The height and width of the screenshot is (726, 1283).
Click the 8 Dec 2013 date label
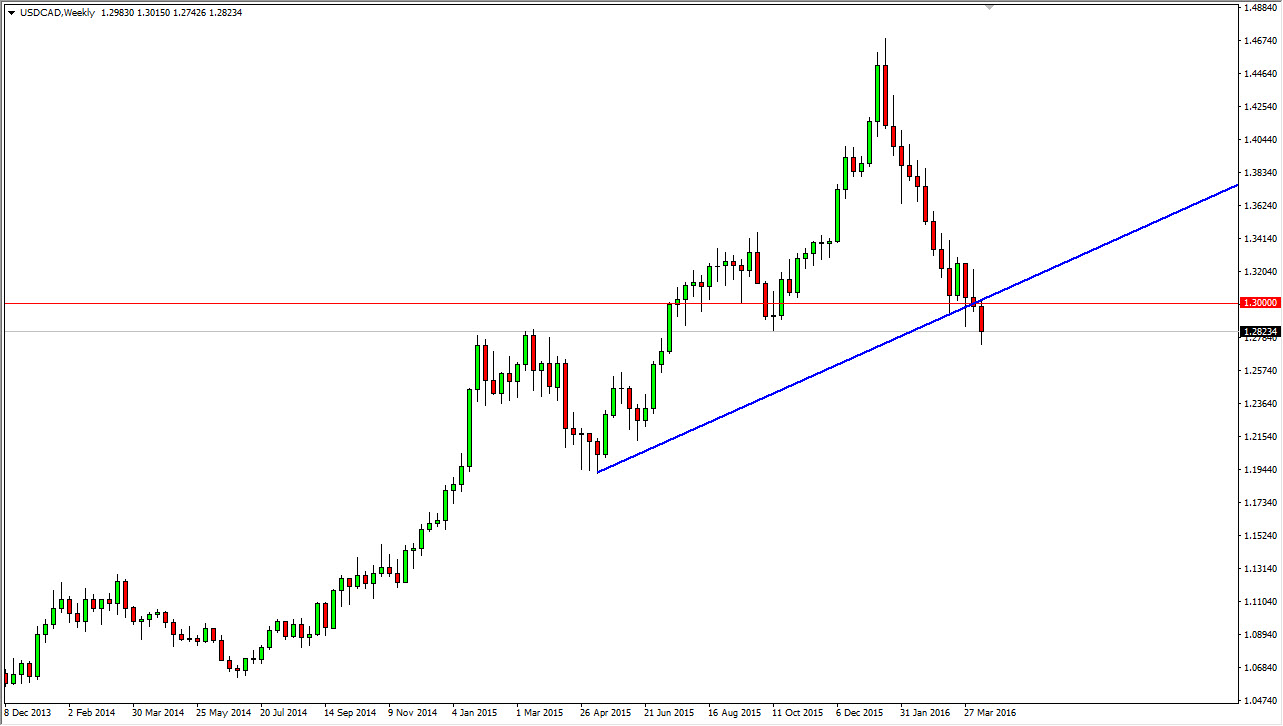point(27,712)
